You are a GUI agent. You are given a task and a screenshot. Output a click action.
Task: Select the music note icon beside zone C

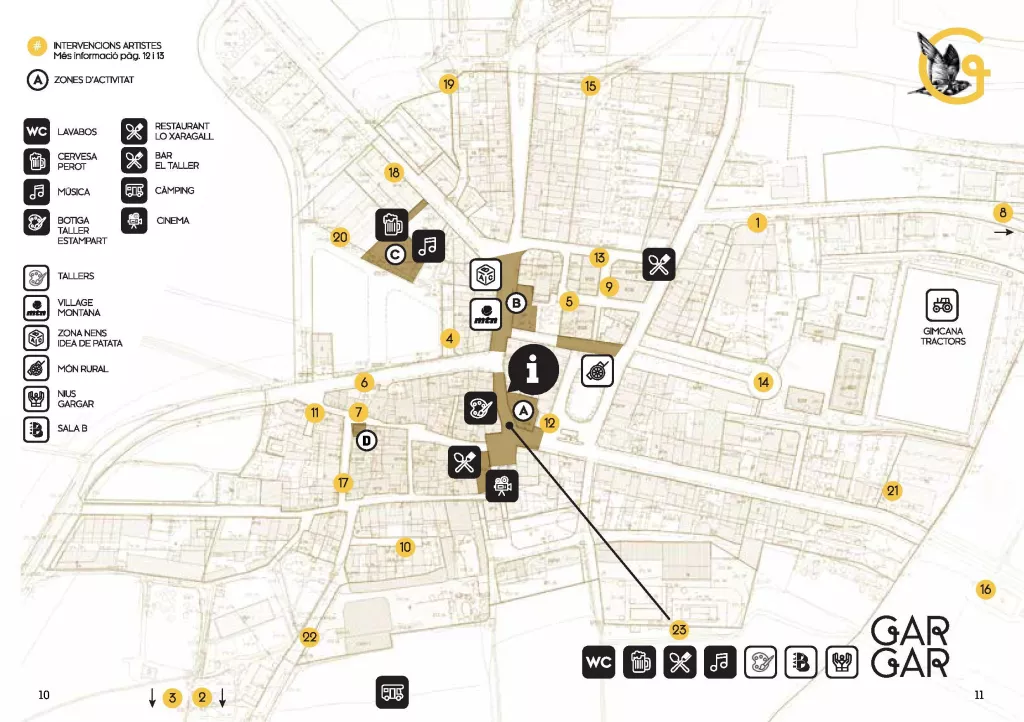[428, 246]
